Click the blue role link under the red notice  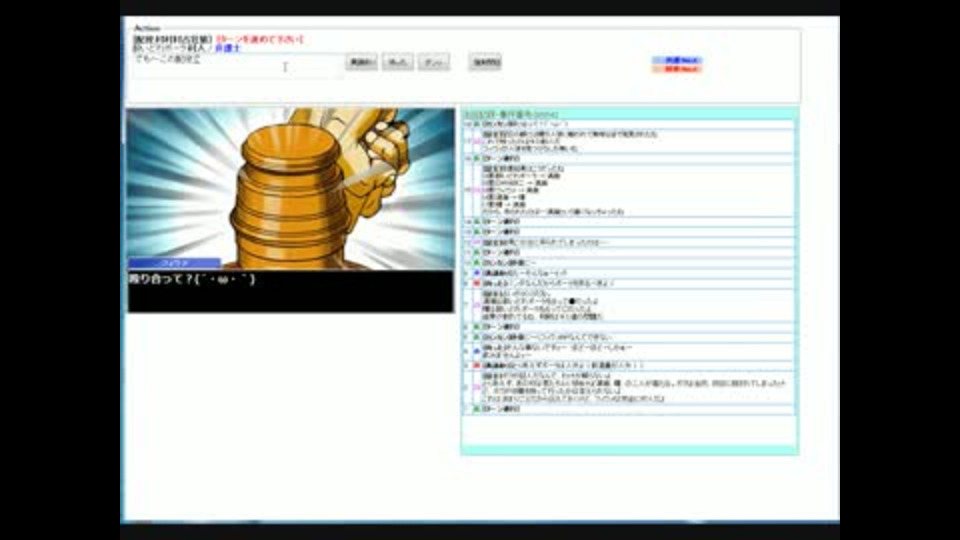click(x=227, y=48)
